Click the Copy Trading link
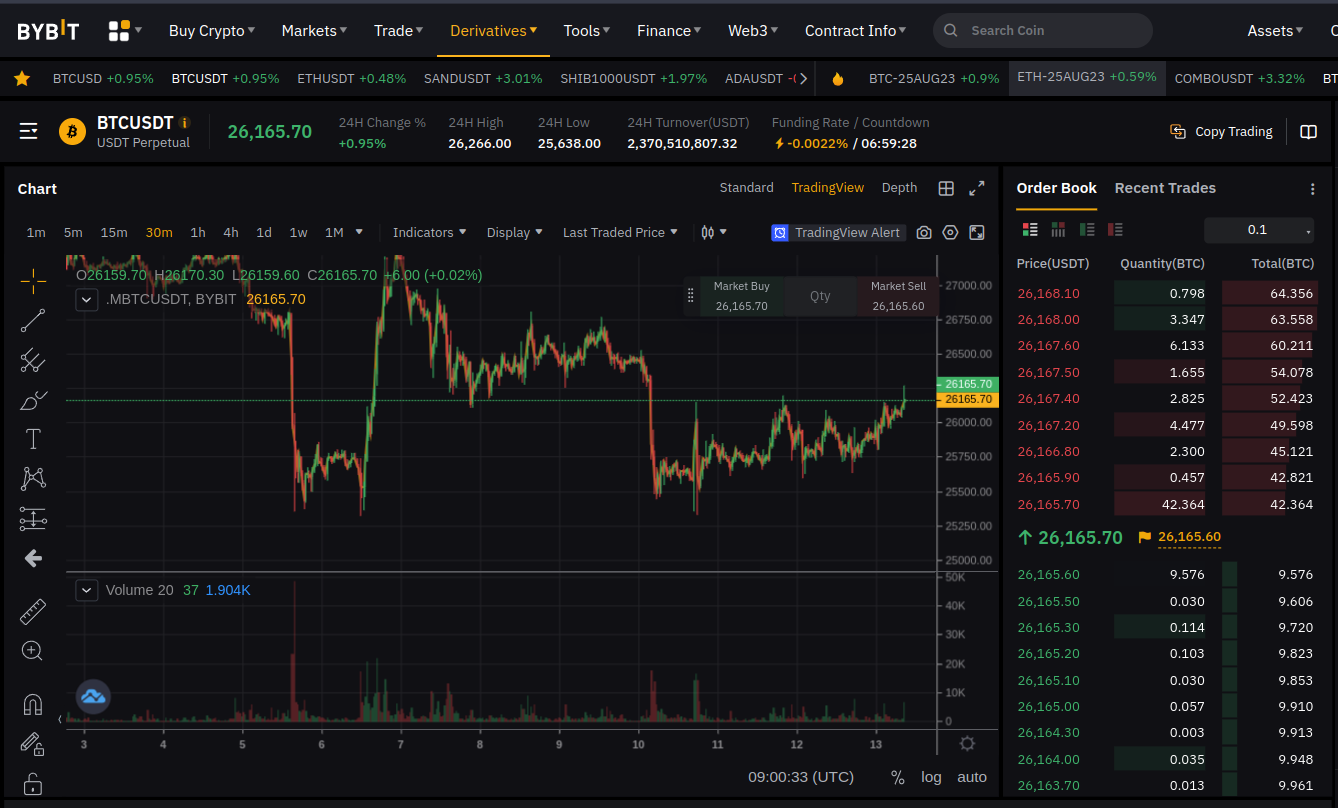 point(1222,132)
